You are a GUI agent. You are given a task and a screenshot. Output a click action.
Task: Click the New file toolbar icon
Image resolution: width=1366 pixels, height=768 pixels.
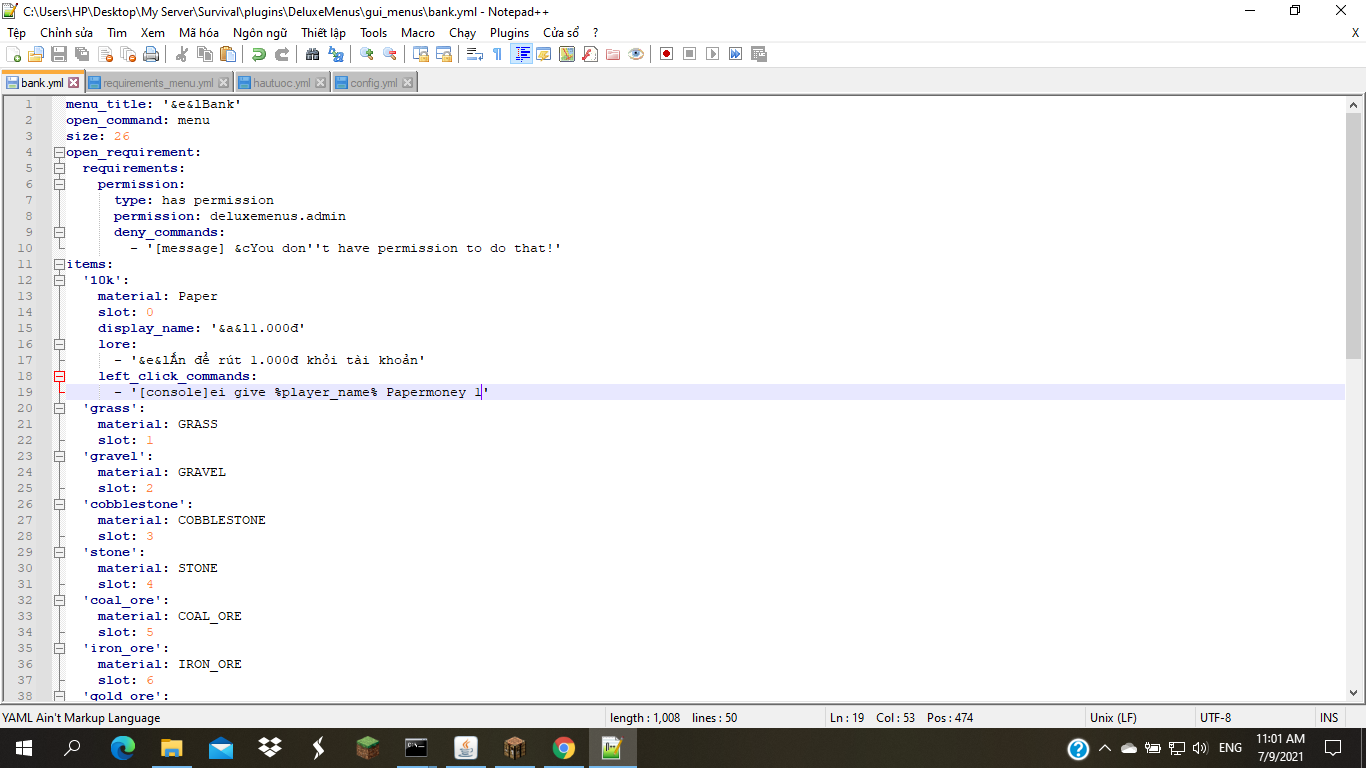point(13,54)
